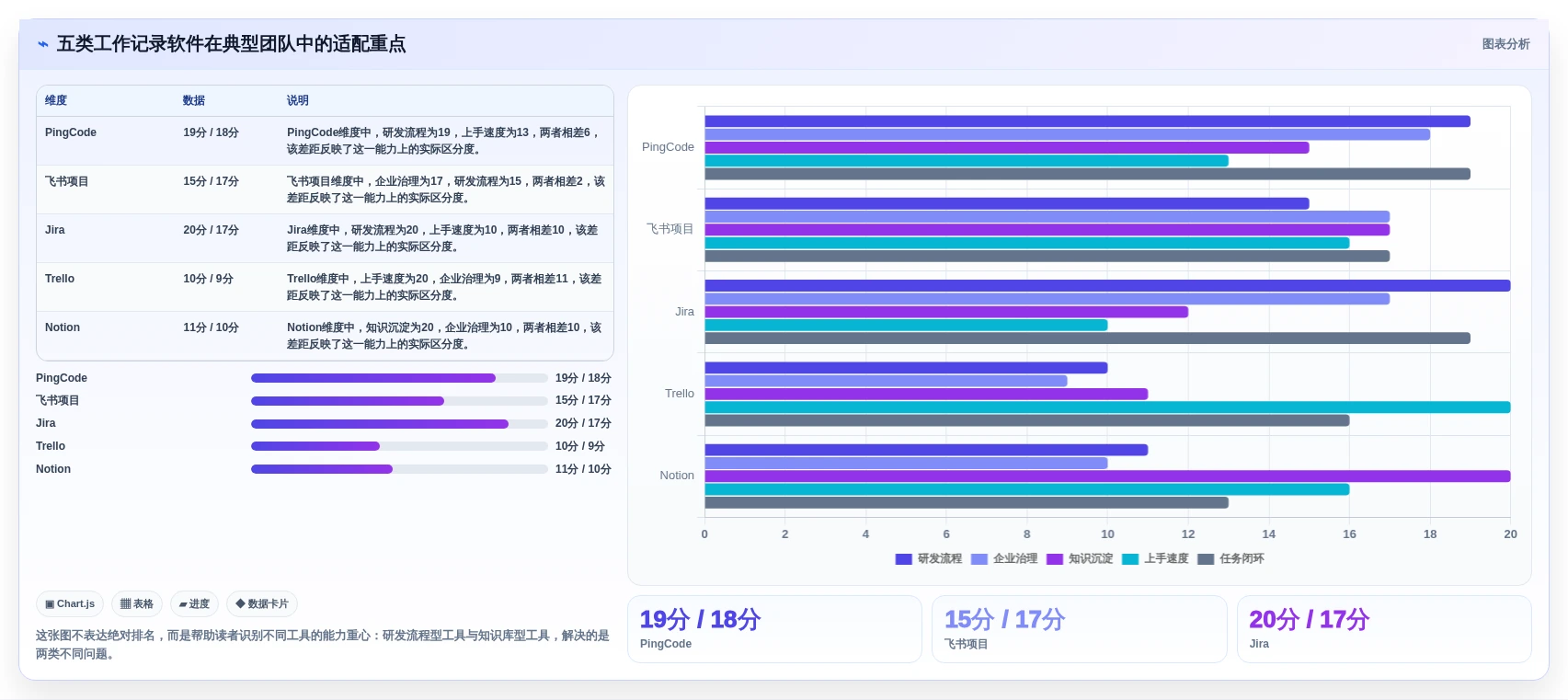The height and width of the screenshot is (700, 1568).
Task: Open the PingCode 19分 / 18分 data card
Action: [774, 629]
